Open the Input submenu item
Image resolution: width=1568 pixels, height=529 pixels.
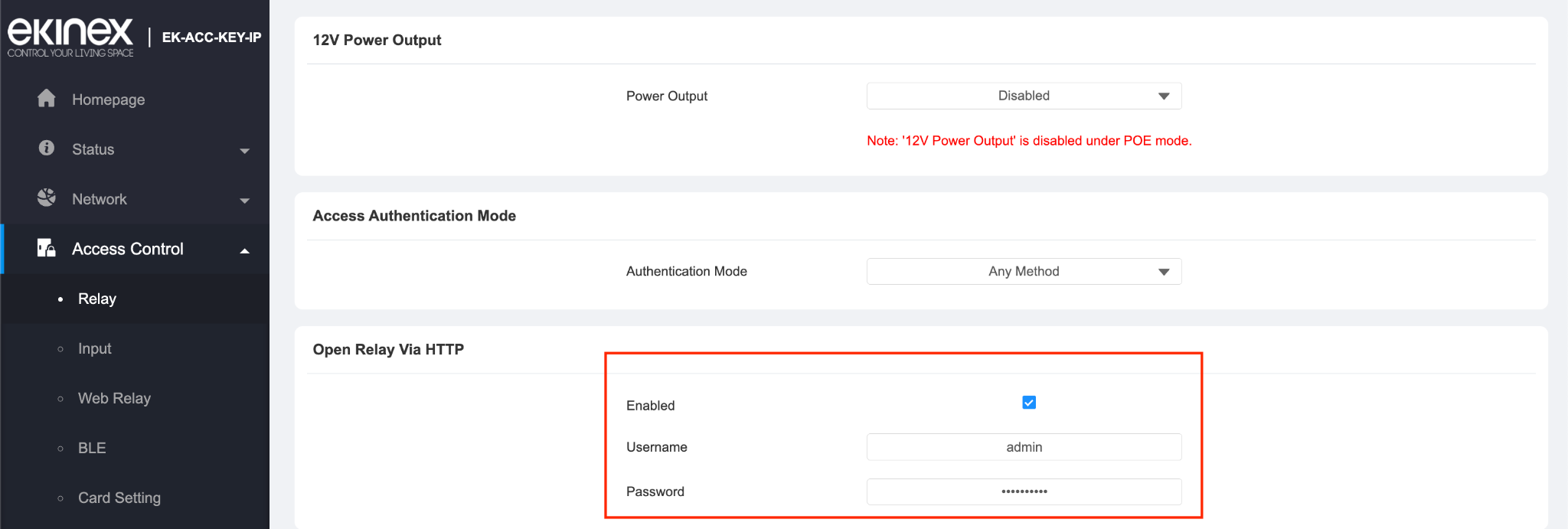pyautogui.click(x=135, y=348)
